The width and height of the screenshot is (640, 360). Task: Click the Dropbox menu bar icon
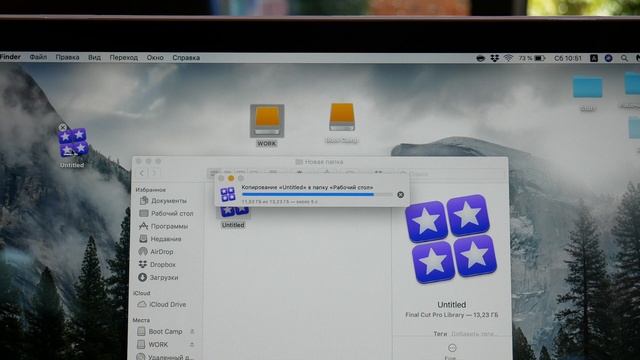495,58
